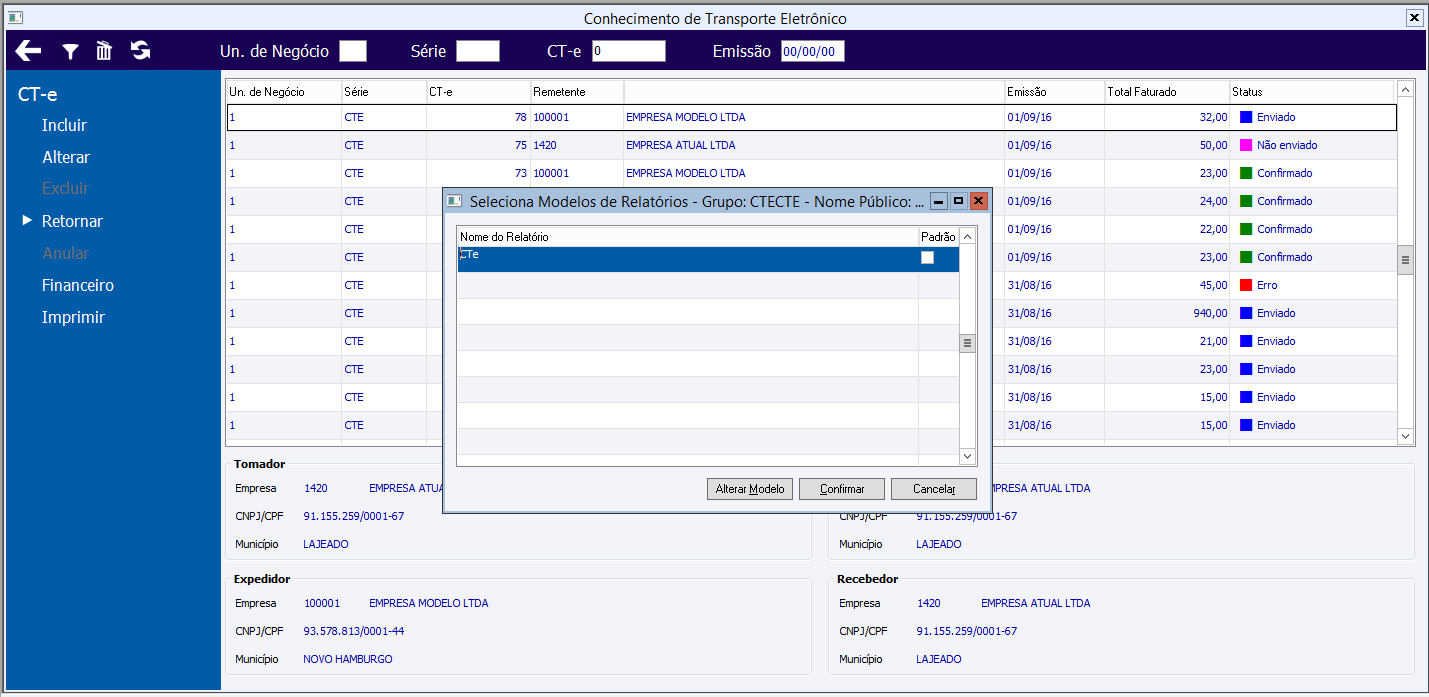Click the dialog list scroll down arrow
This screenshot has width=1429, height=697.
pyautogui.click(x=967, y=456)
